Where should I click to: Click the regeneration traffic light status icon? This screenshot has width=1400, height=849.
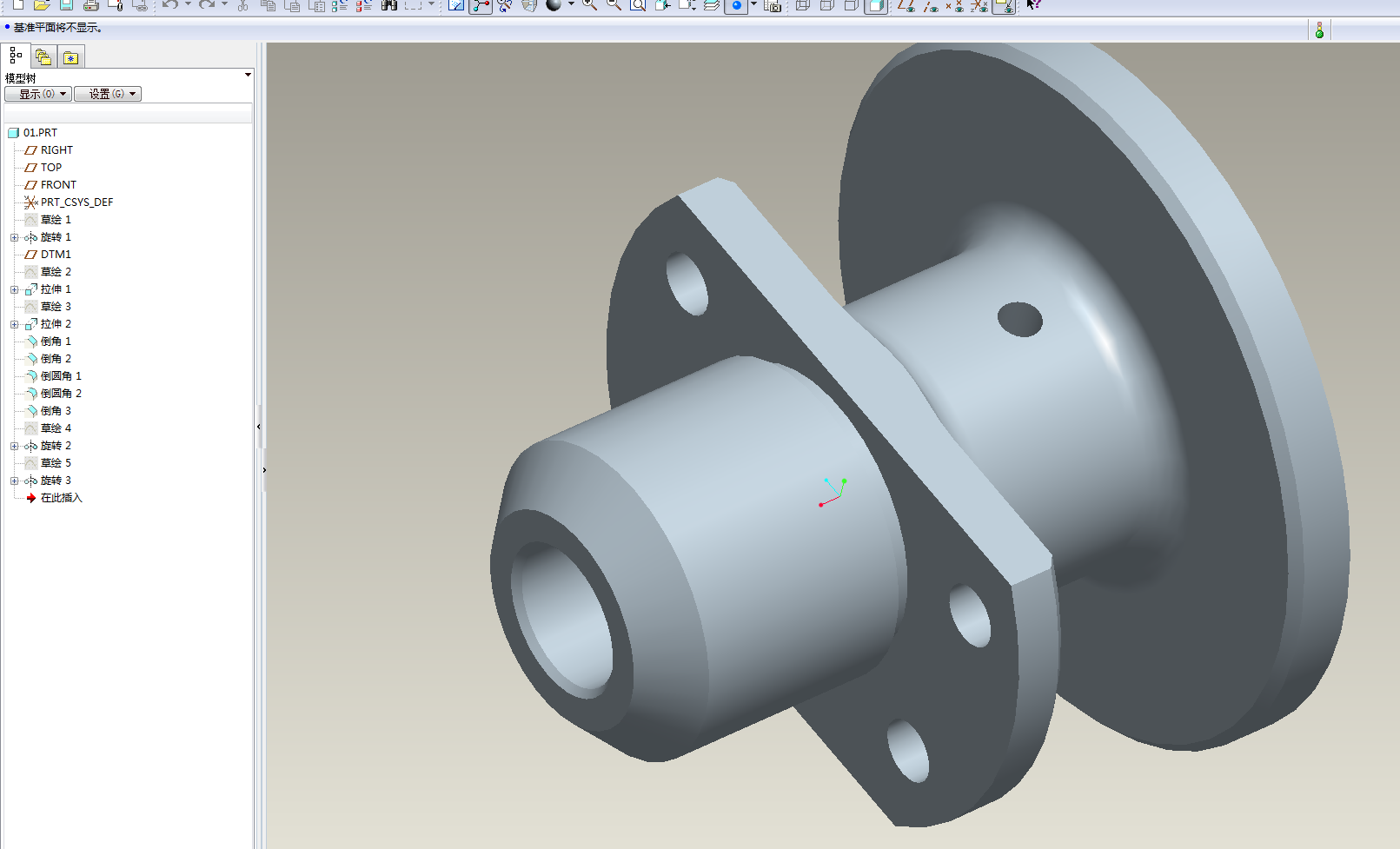coord(1319,30)
